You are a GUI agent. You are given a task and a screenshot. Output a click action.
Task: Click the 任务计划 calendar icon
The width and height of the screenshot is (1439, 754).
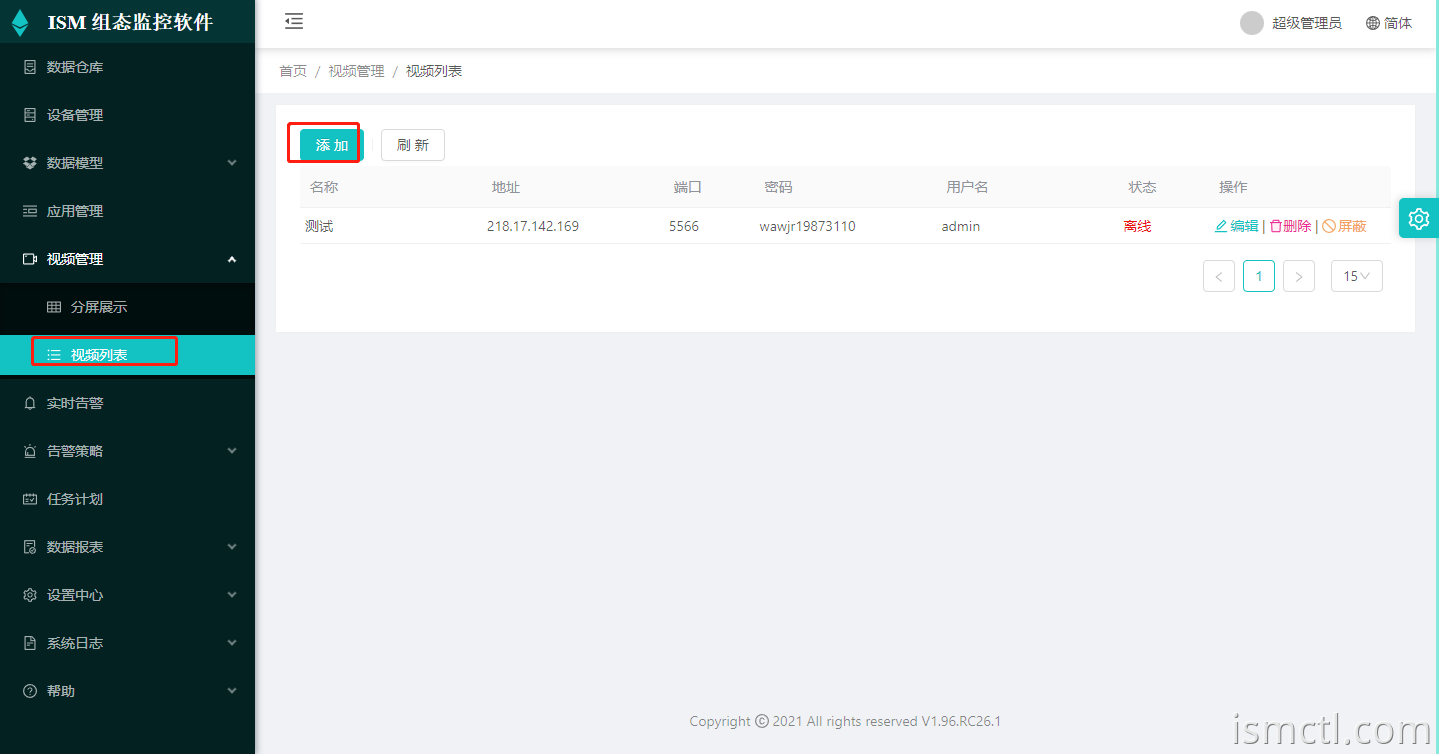pyautogui.click(x=30, y=499)
